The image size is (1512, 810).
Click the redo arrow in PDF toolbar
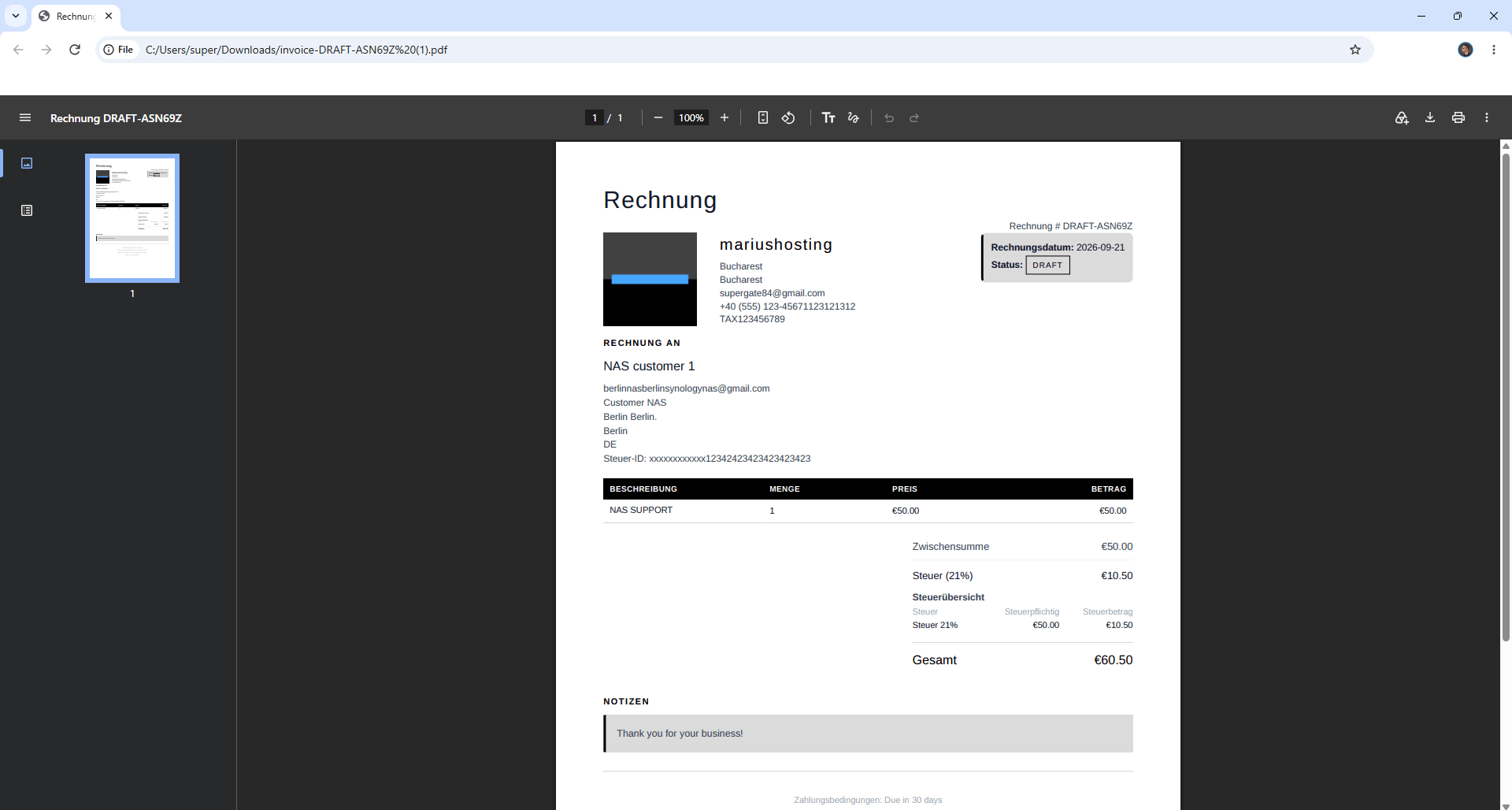click(914, 117)
